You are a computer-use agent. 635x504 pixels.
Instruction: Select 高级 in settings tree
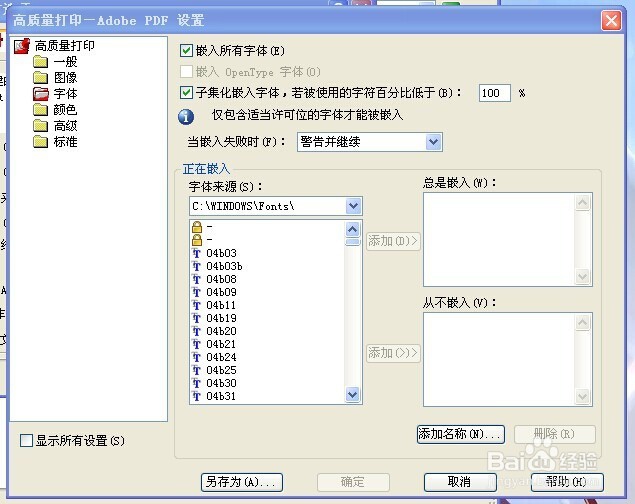coord(65,126)
